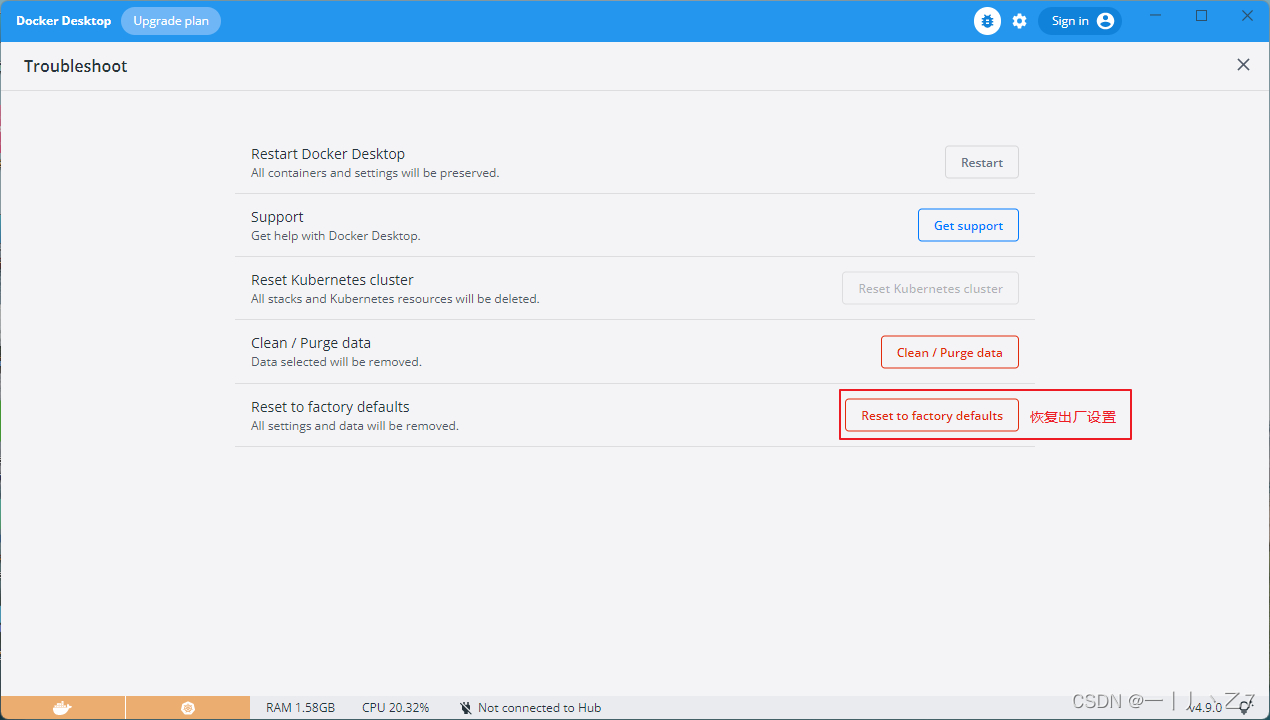
Task: Click the Get support button
Action: tap(968, 226)
